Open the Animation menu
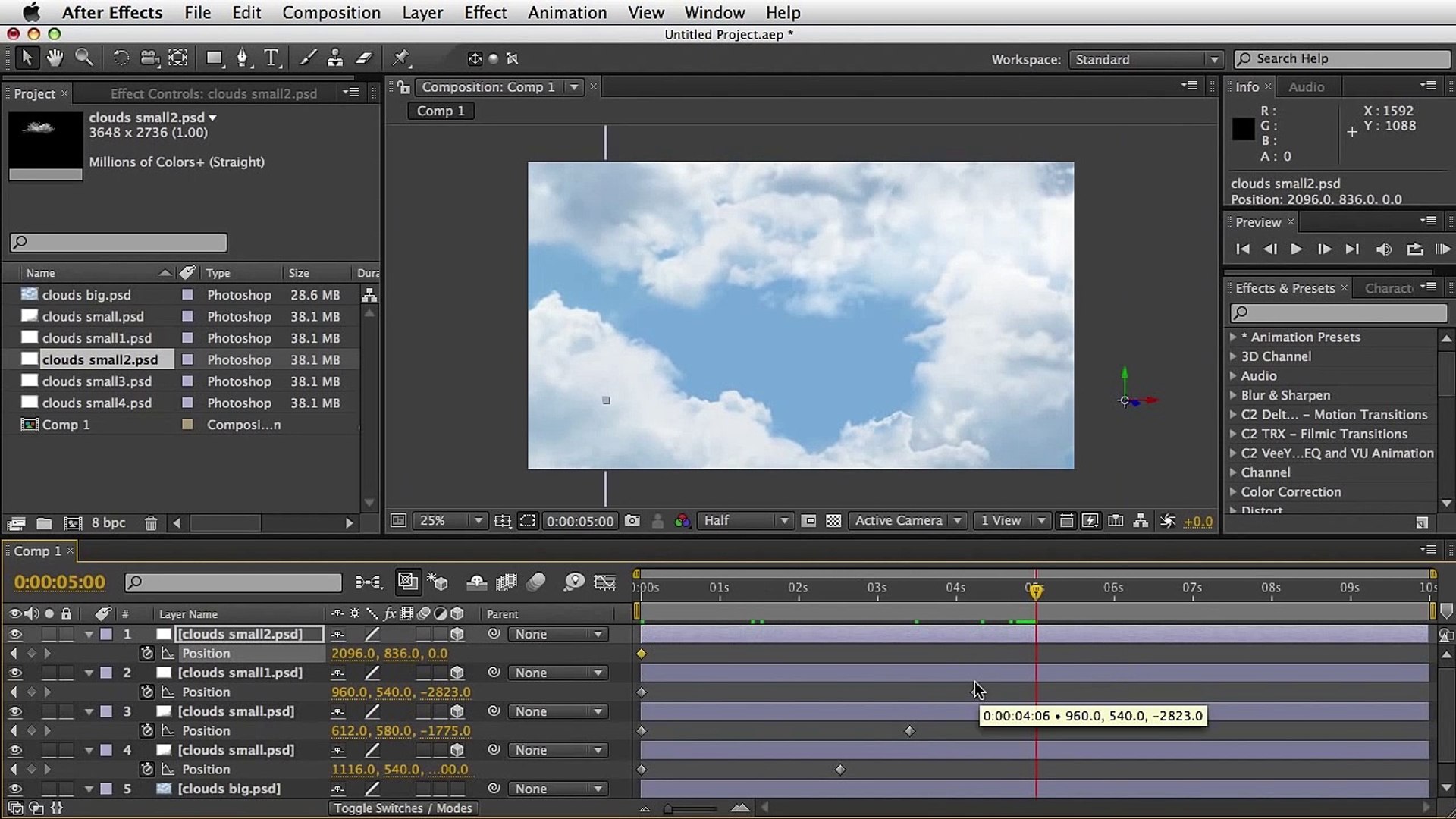Image resolution: width=1456 pixels, height=819 pixels. (567, 13)
